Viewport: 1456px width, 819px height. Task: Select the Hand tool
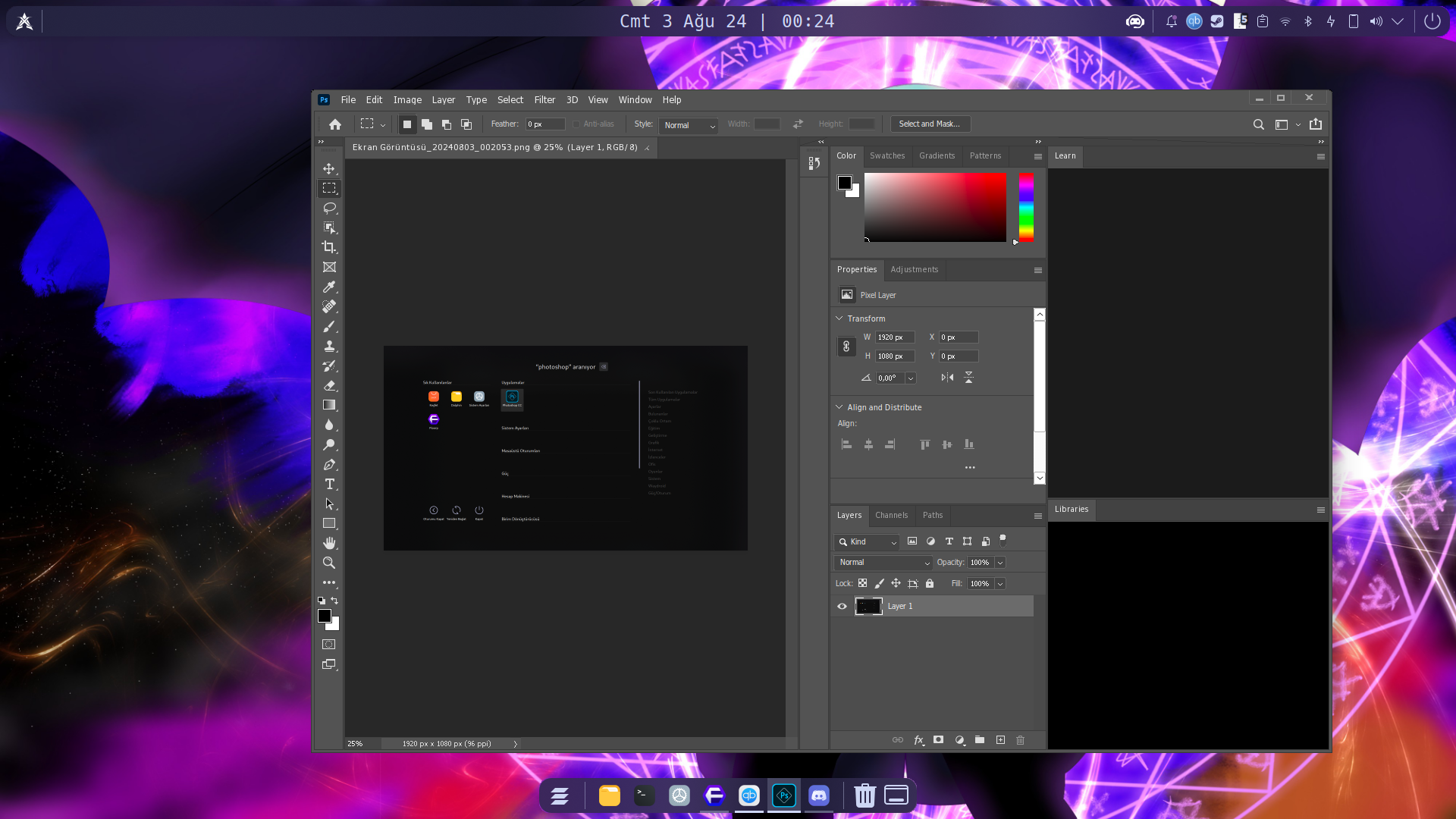(329, 543)
